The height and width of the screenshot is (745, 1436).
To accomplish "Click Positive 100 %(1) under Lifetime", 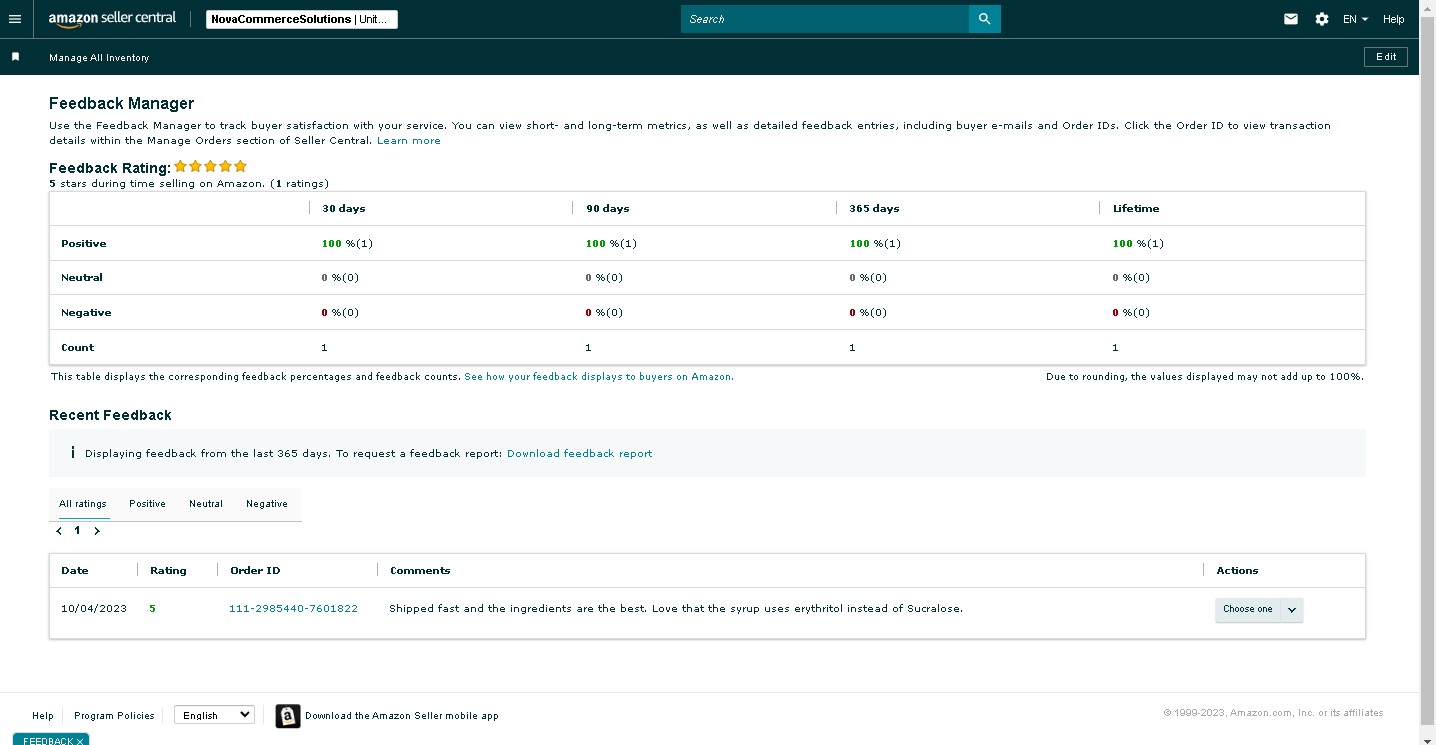I will (x=1138, y=244).
